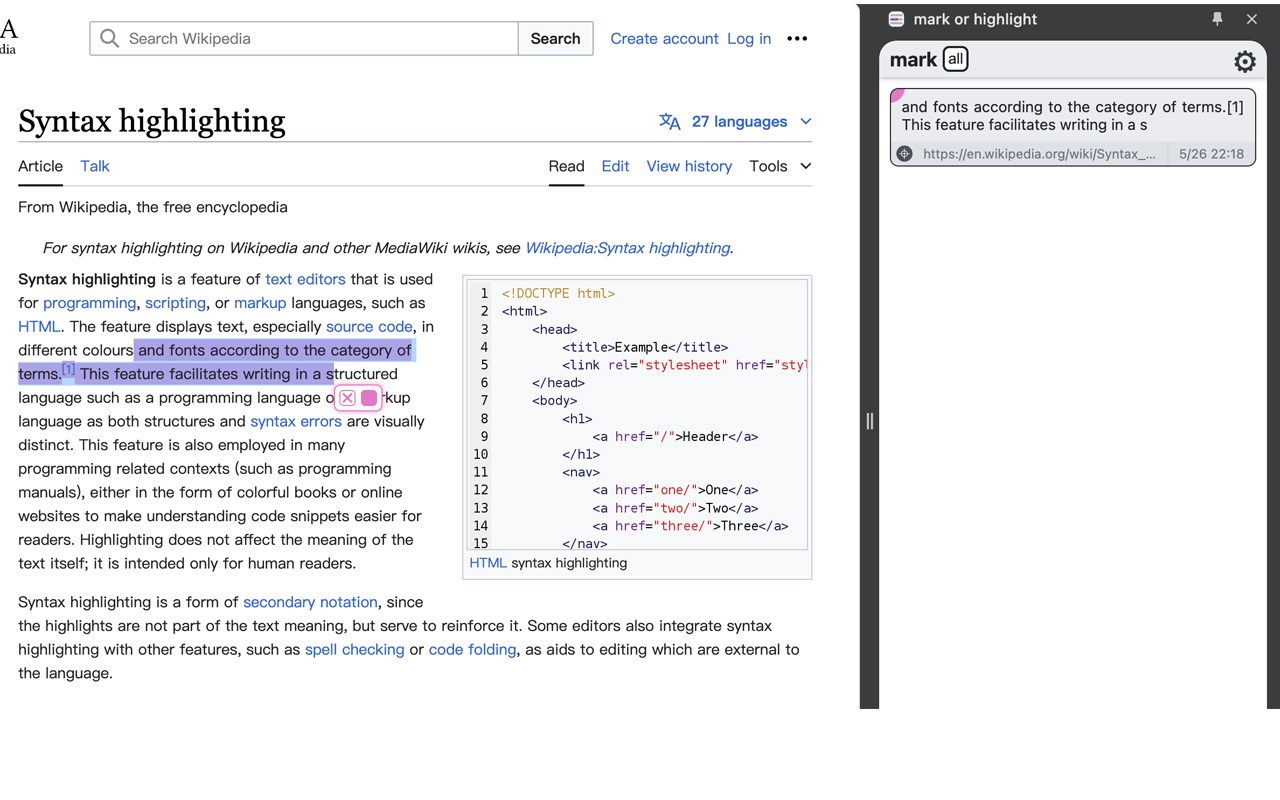Open the extension settings gear
This screenshot has width=1280, height=800.
(1245, 62)
